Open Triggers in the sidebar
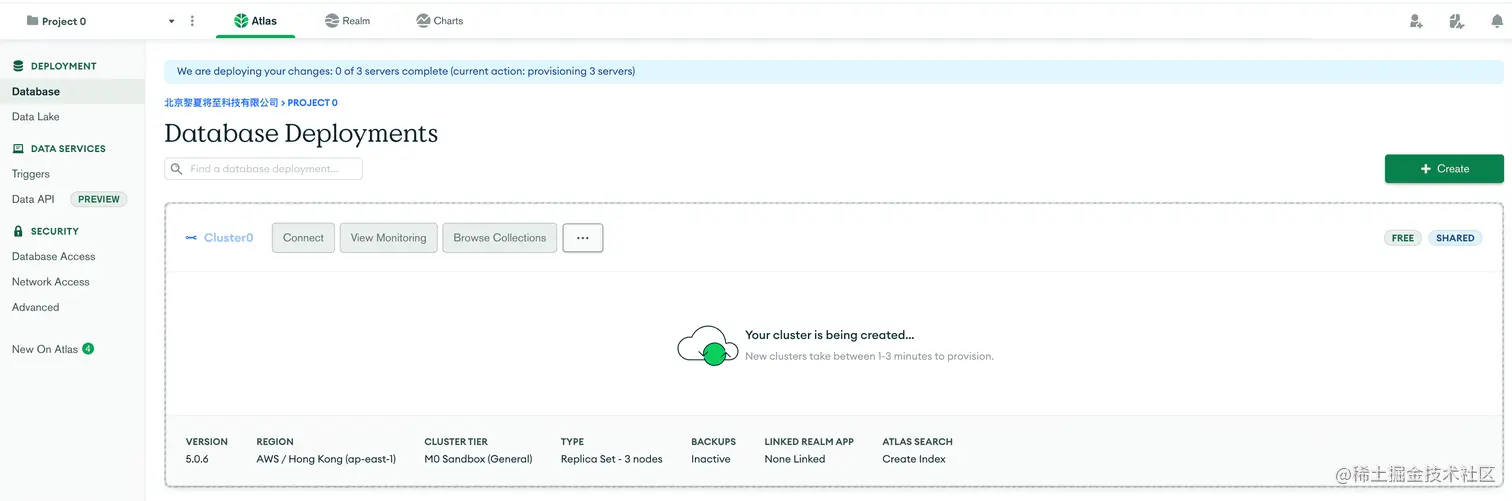 coord(31,174)
